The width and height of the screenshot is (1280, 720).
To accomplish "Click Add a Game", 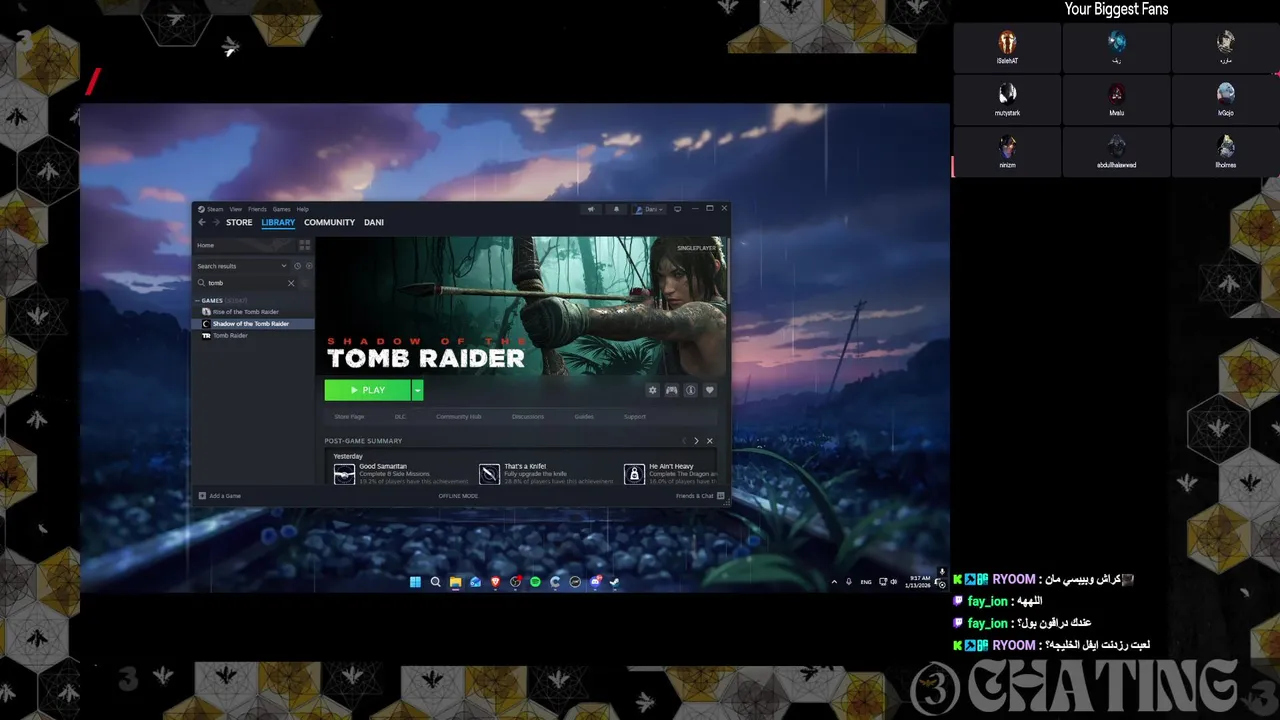I will pyautogui.click(x=220, y=496).
